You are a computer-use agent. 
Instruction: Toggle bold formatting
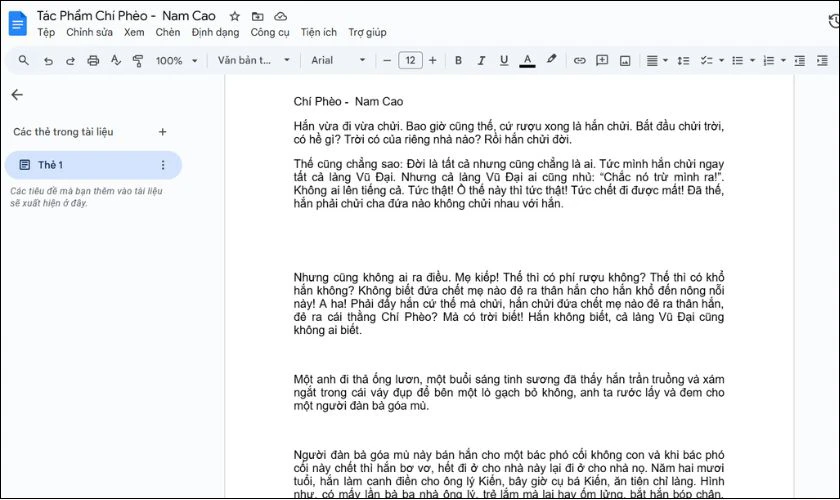[x=458, y=61]
